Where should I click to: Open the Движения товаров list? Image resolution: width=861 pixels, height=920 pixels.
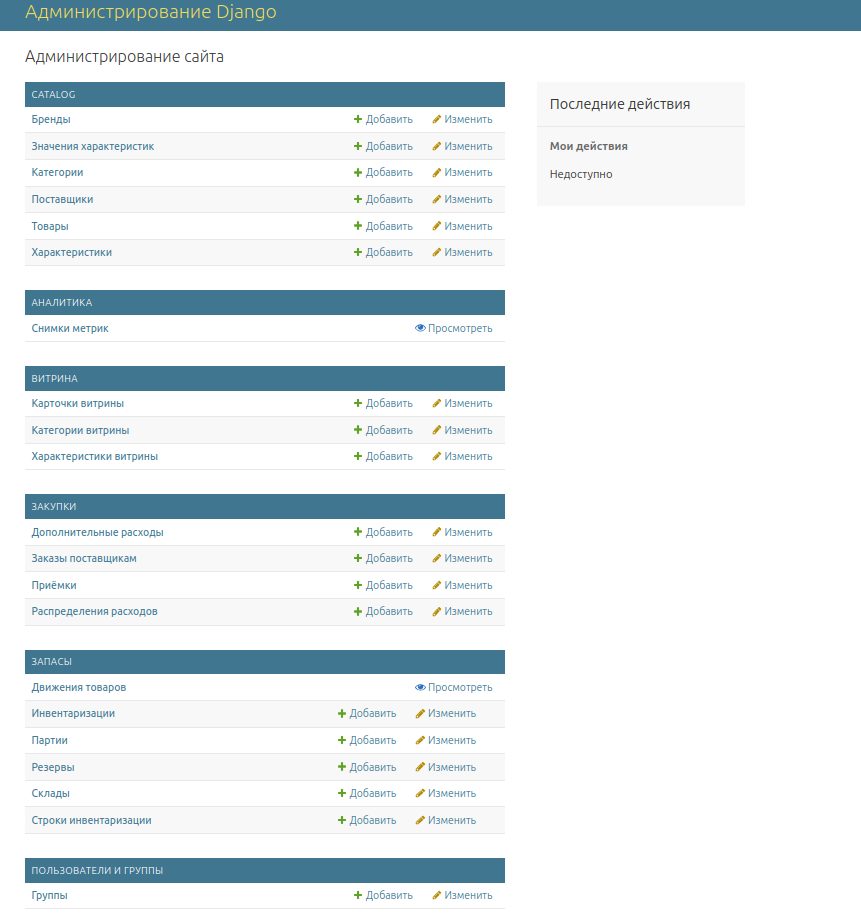(79, 687)
